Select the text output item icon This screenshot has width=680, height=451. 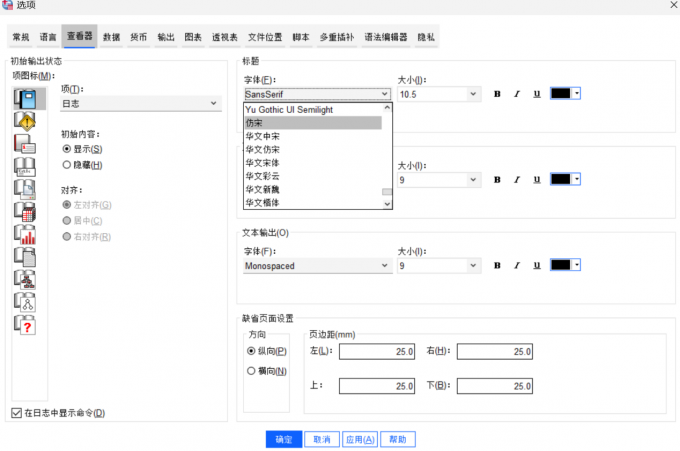[25, 257]
